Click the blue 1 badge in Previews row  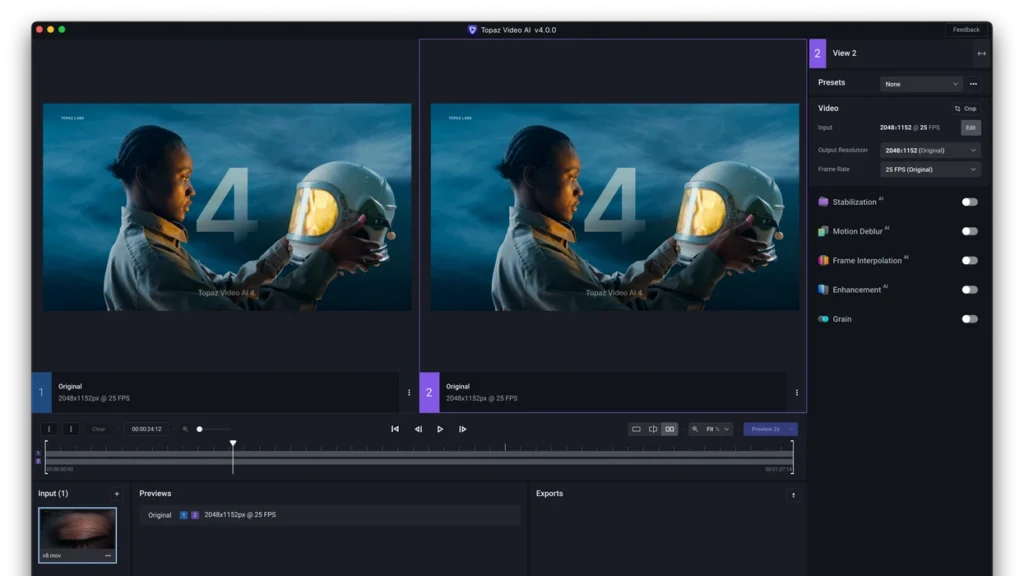(x=184, y=515)
